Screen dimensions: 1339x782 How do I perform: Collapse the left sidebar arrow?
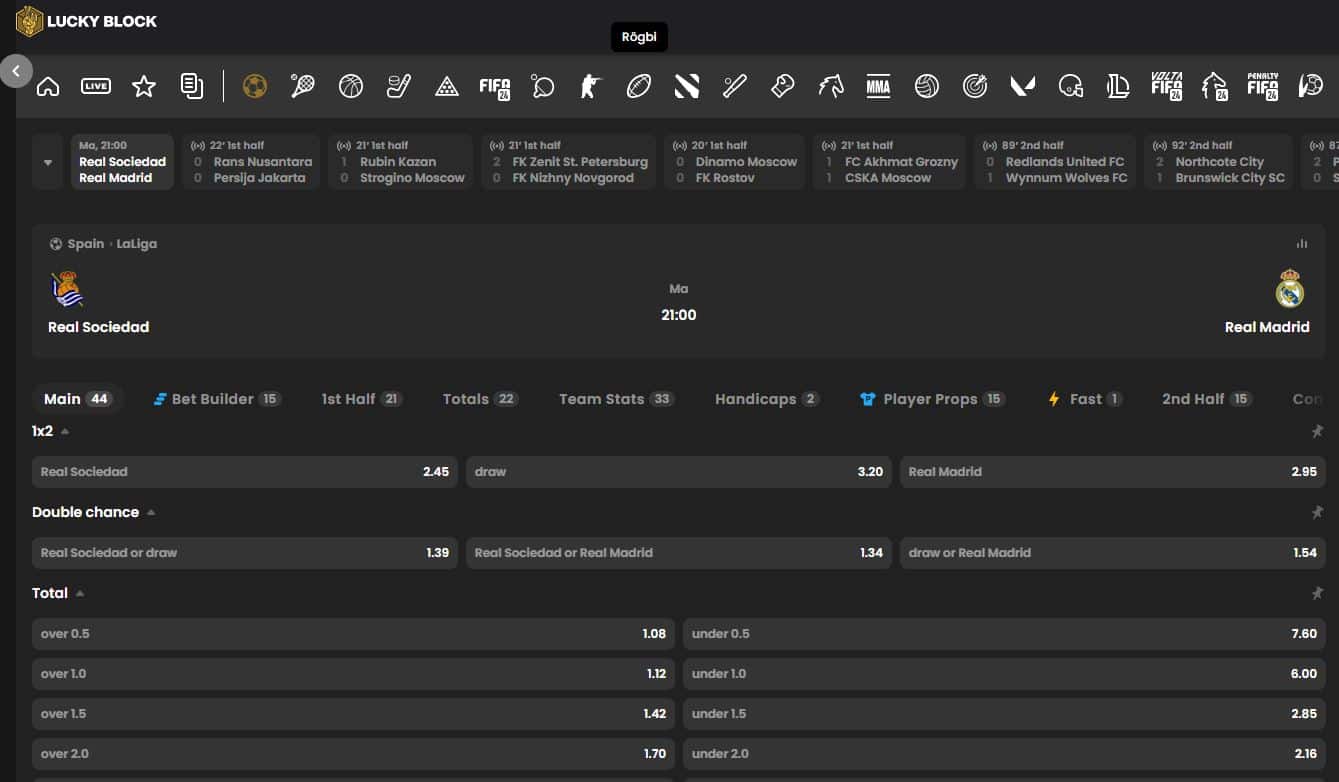(x=16, y=71)
